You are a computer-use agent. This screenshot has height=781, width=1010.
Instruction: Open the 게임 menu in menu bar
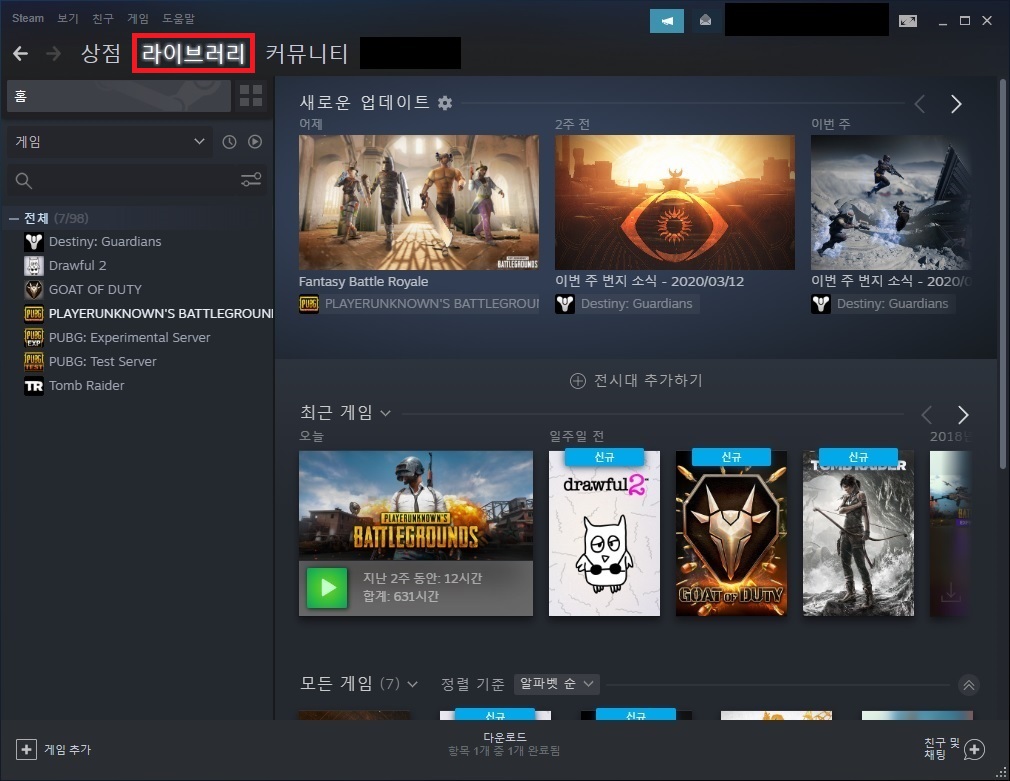coord(138,18)
